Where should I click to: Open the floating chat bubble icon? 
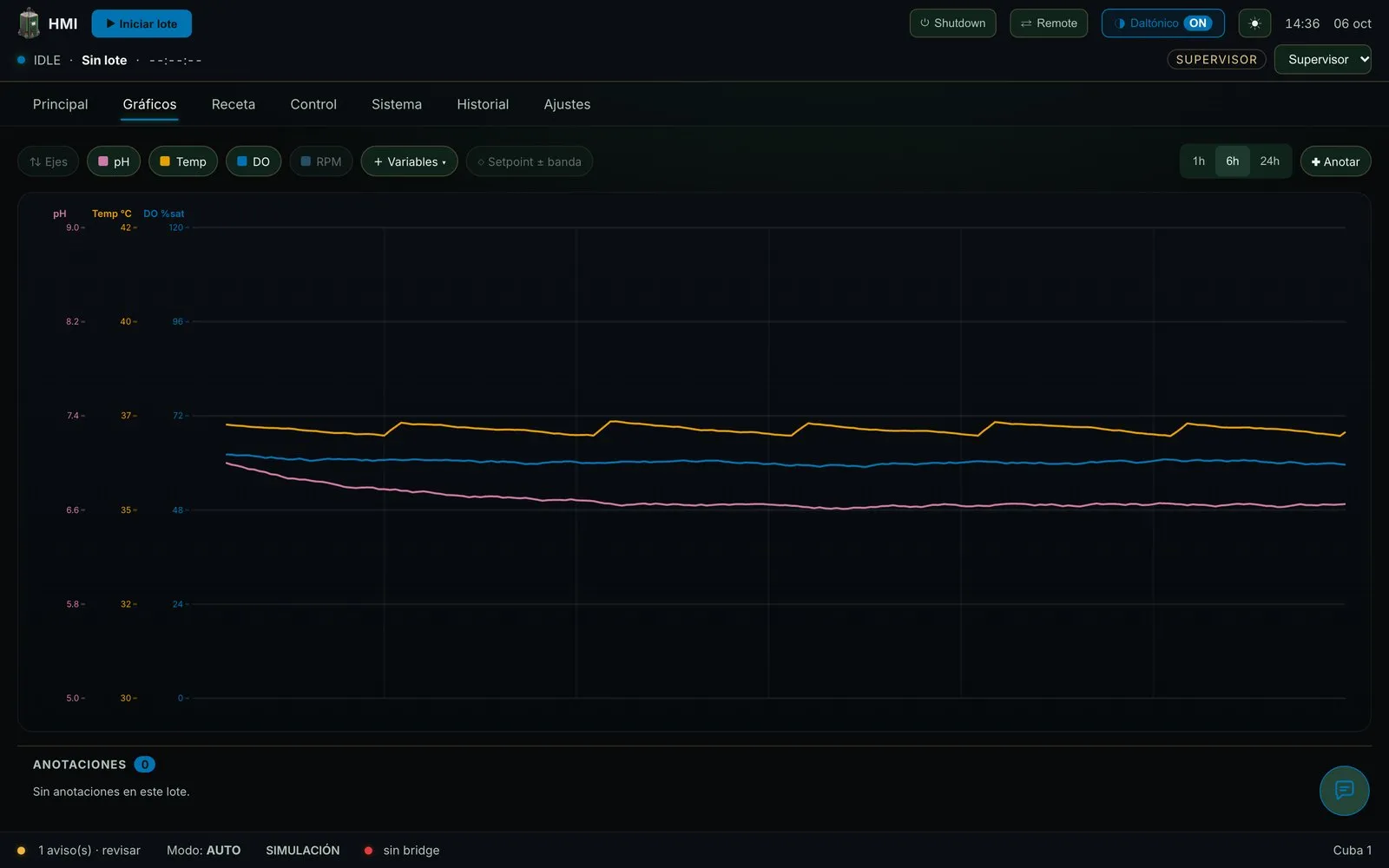[1344, 790]
